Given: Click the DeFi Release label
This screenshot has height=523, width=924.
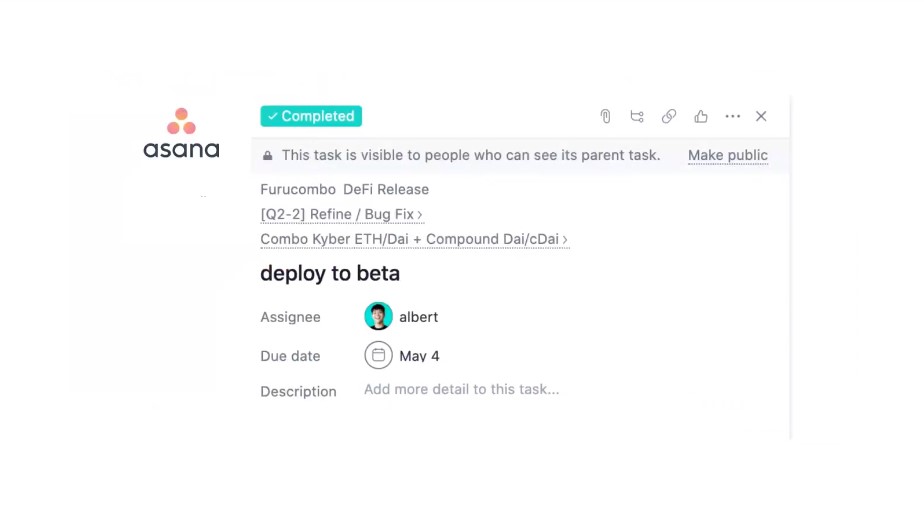Looking at the screenshot, I should pyautogui.click(x=386, y=189).
